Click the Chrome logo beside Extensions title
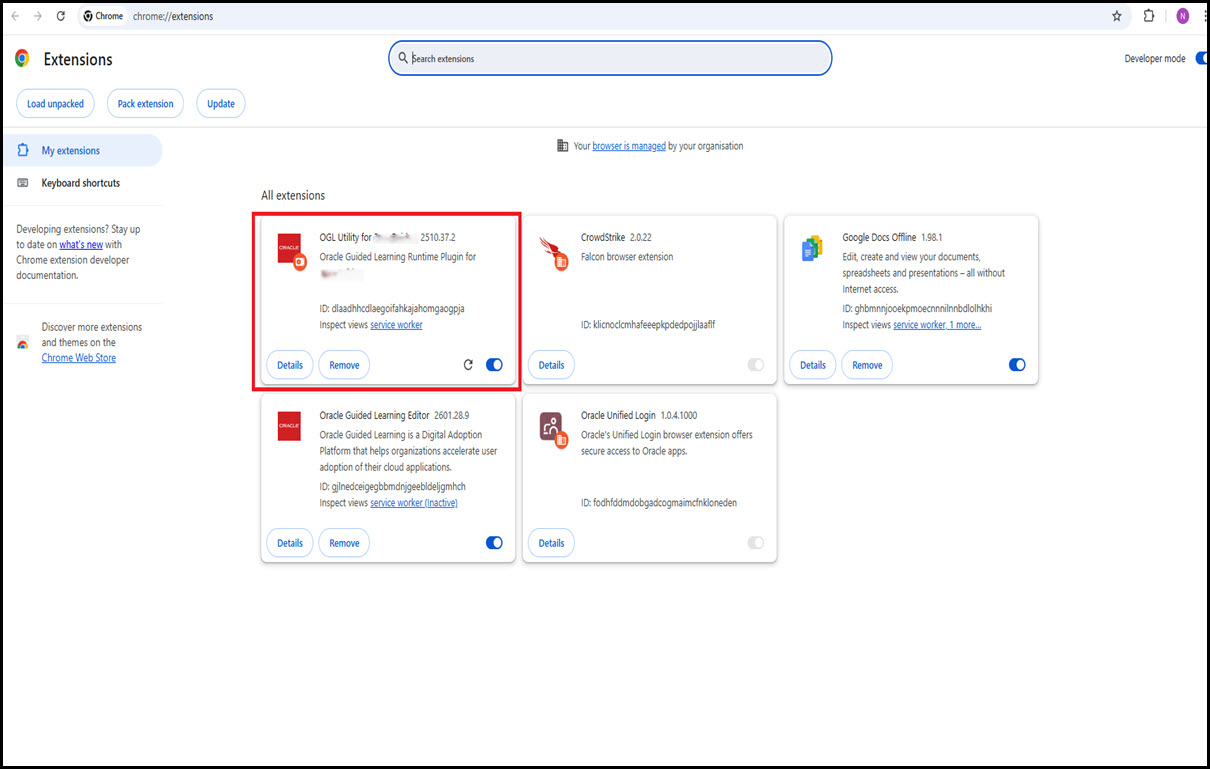This screenshot has width=1210, height=769. click(x=22, y=59)
